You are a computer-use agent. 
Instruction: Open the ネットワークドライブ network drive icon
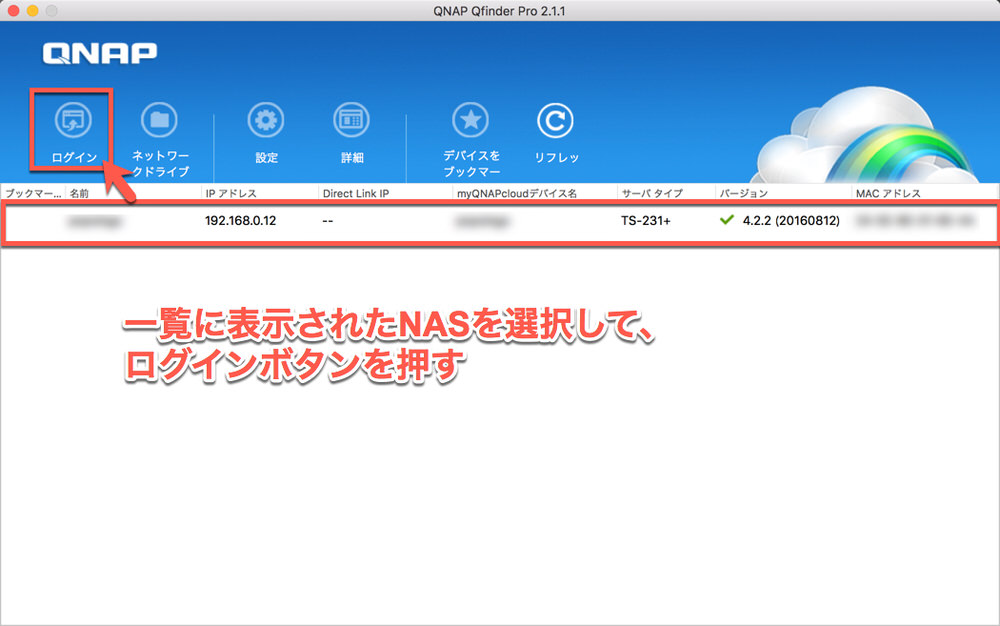(x=159, y=120)
